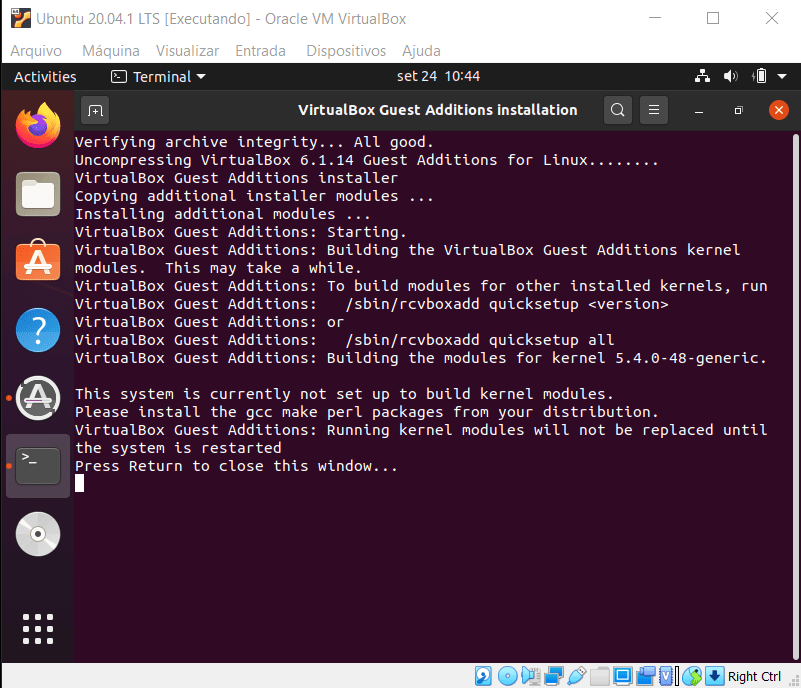Expand the Terminal app menu in top bar
The height and width of the screenshot is (688, 801).
point(158,76)
